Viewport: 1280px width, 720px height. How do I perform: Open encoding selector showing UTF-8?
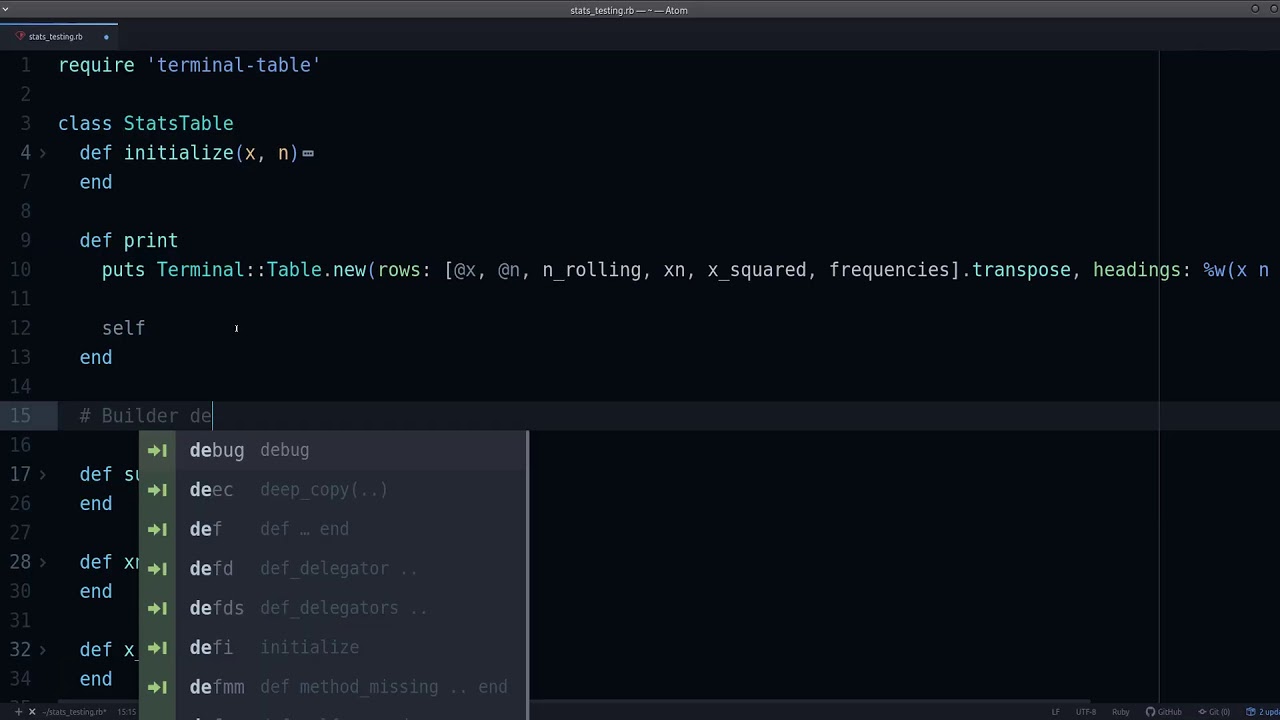point(1086,712)
